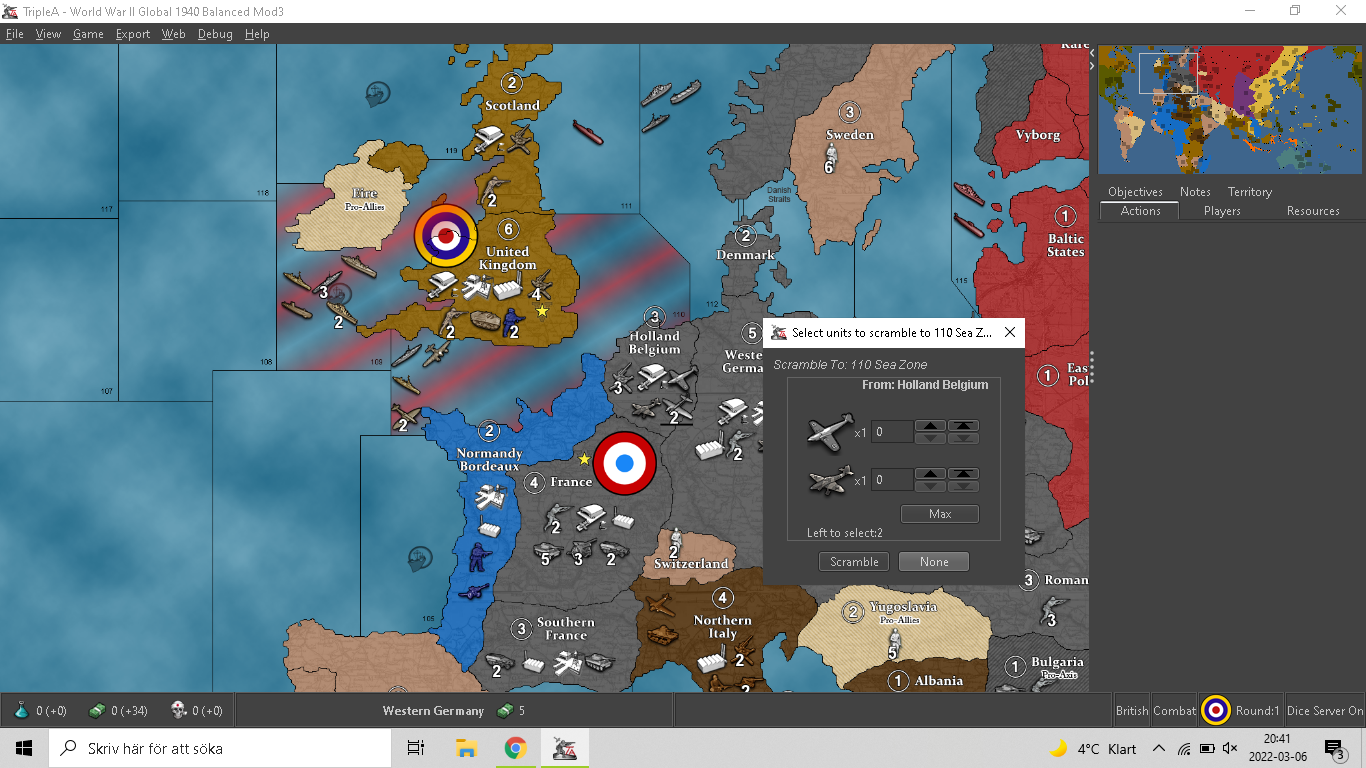Open Chrome from the Windows taskbar
The height and width of the screenshot is (768, 1366).
(515, 748)
